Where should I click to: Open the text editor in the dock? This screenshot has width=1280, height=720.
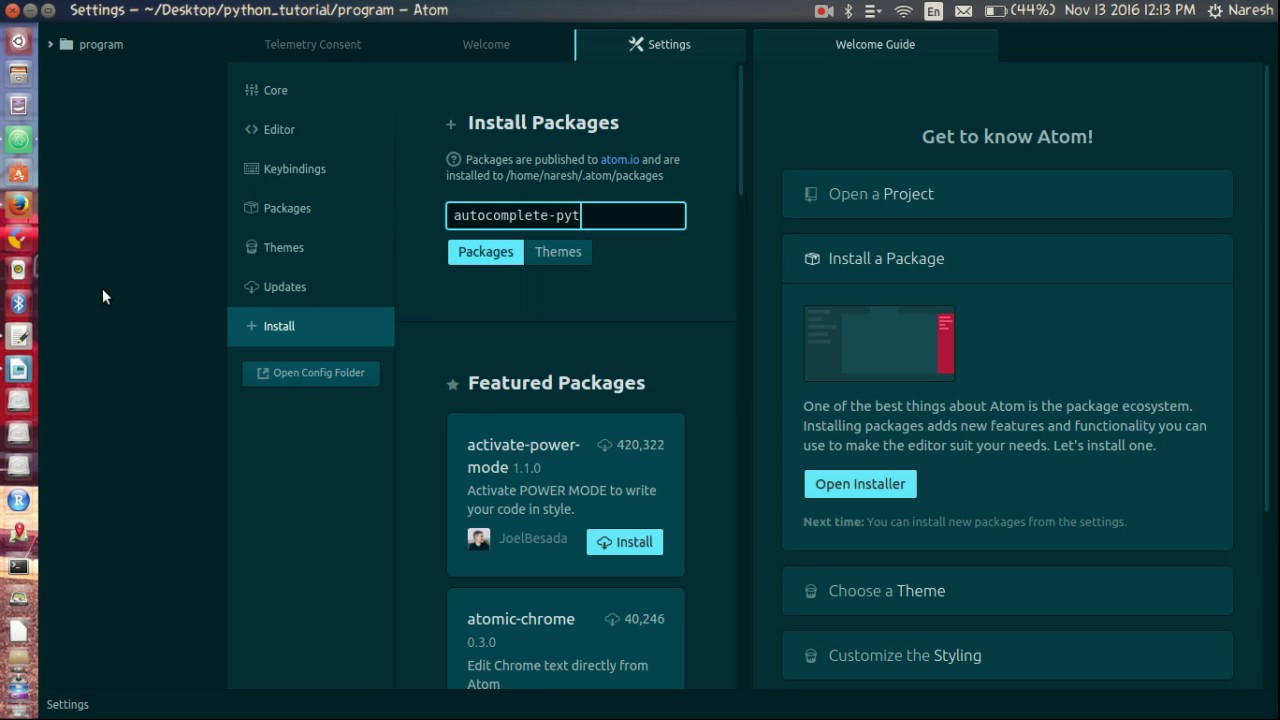(19, 336)
